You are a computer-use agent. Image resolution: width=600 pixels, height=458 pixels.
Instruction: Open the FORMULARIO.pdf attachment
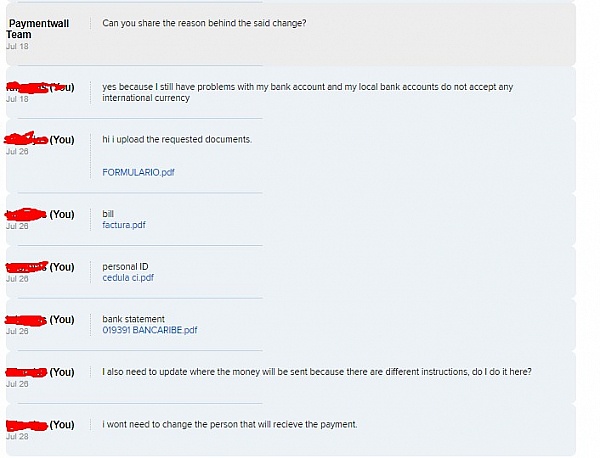pos(139,172)
